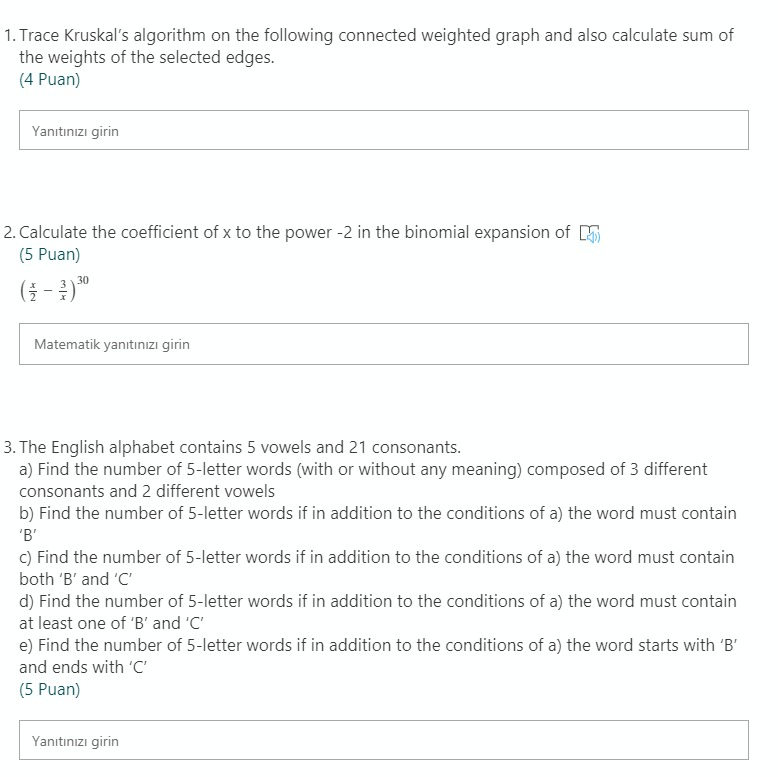The image size is (778, 777).
Task: Click the question number '2.' marker
Action: pos(9,232)
